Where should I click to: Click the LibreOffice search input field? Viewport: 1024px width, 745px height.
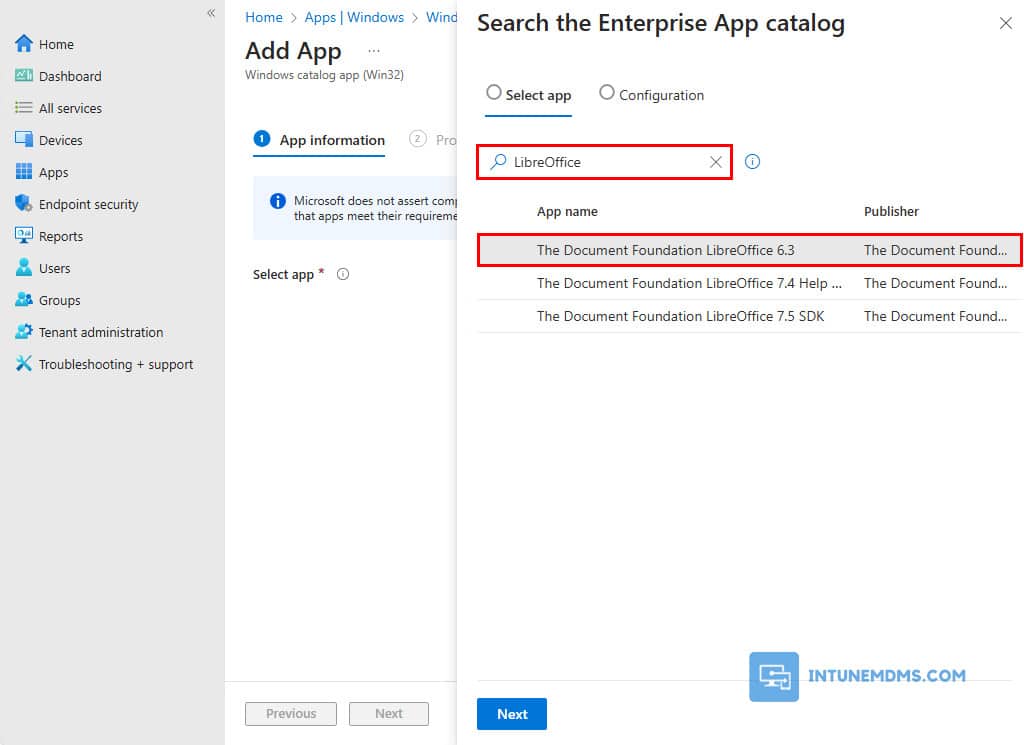(605, 162)
